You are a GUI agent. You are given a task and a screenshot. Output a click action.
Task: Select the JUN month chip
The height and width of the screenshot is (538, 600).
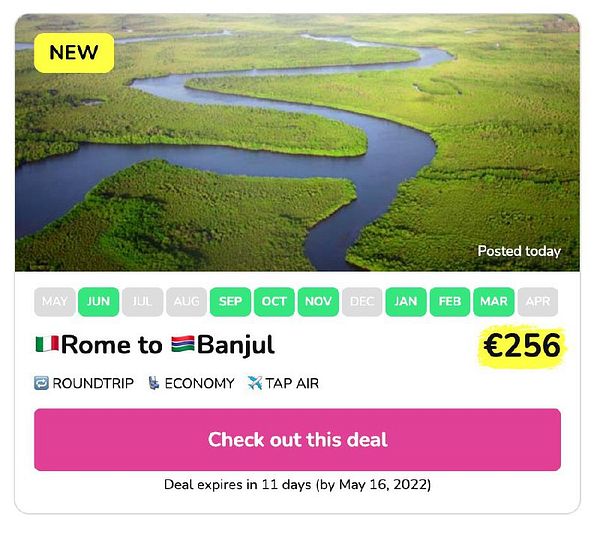coord(99,302)
